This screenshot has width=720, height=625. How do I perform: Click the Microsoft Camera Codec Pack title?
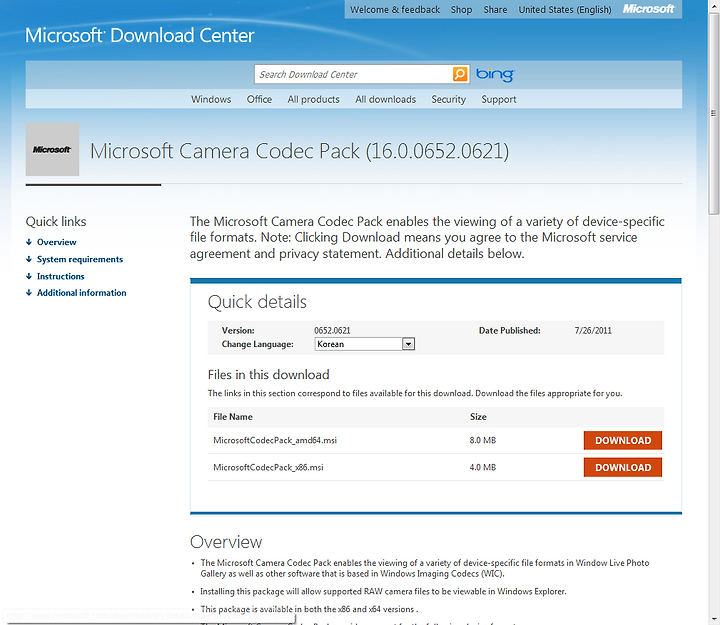pyautogui.click(x=299, y=151)
